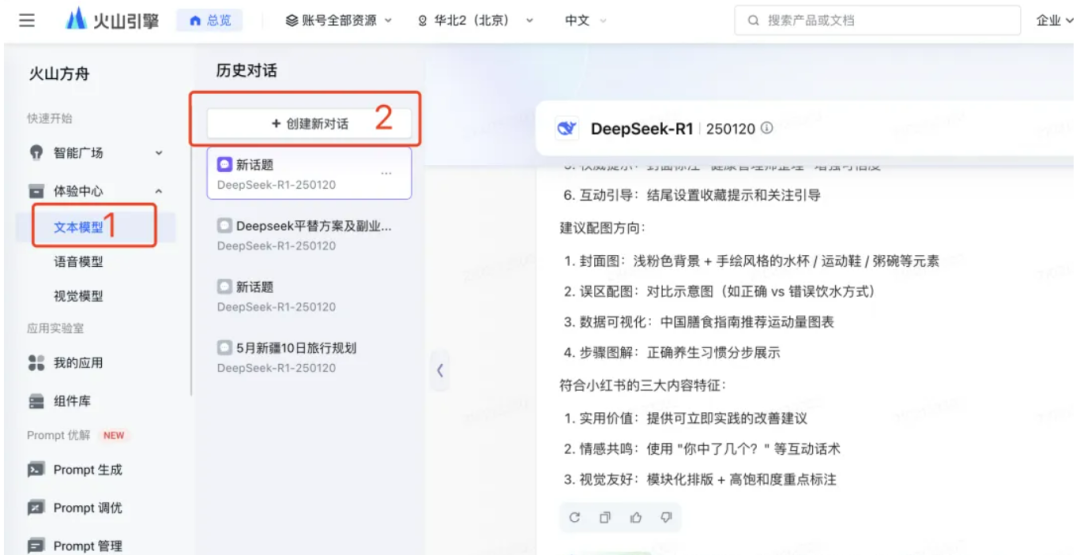Screen dimensions: 1080x555
Task: Click line 封面图：浅粉色背景
Action: pyautogui.click(x=751, y=261)
